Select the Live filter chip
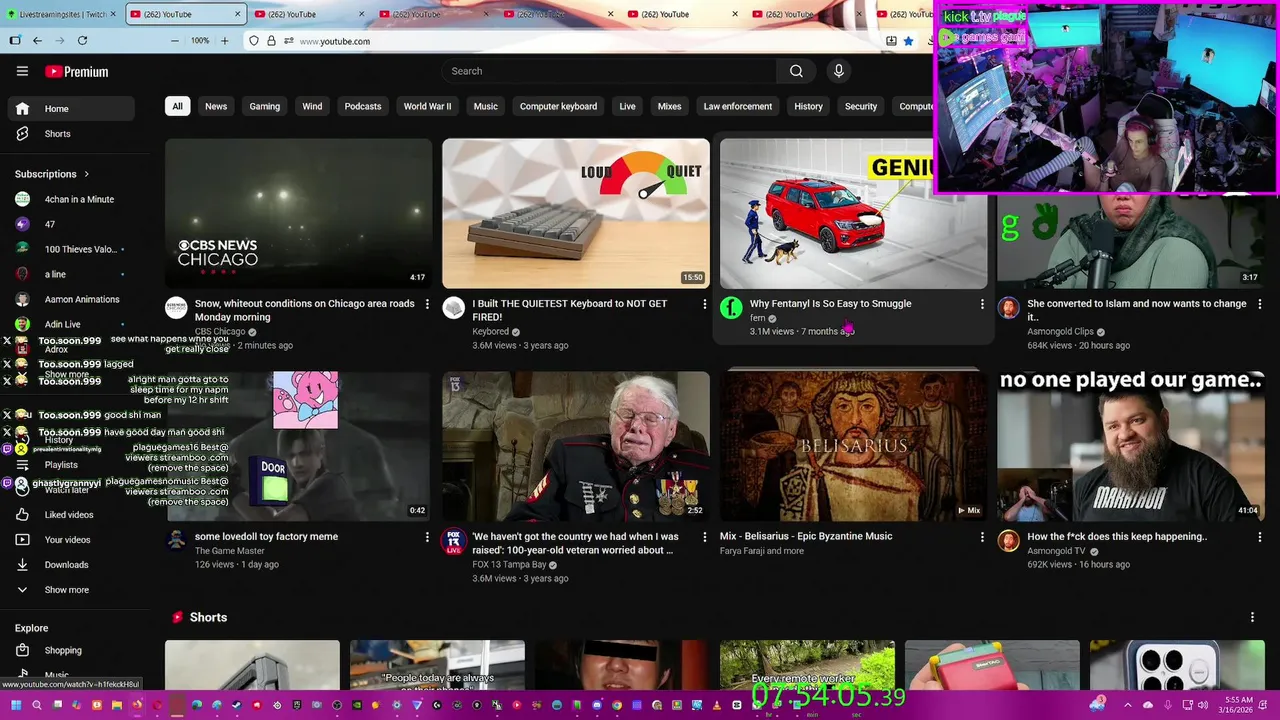 [x=627, y=106]
